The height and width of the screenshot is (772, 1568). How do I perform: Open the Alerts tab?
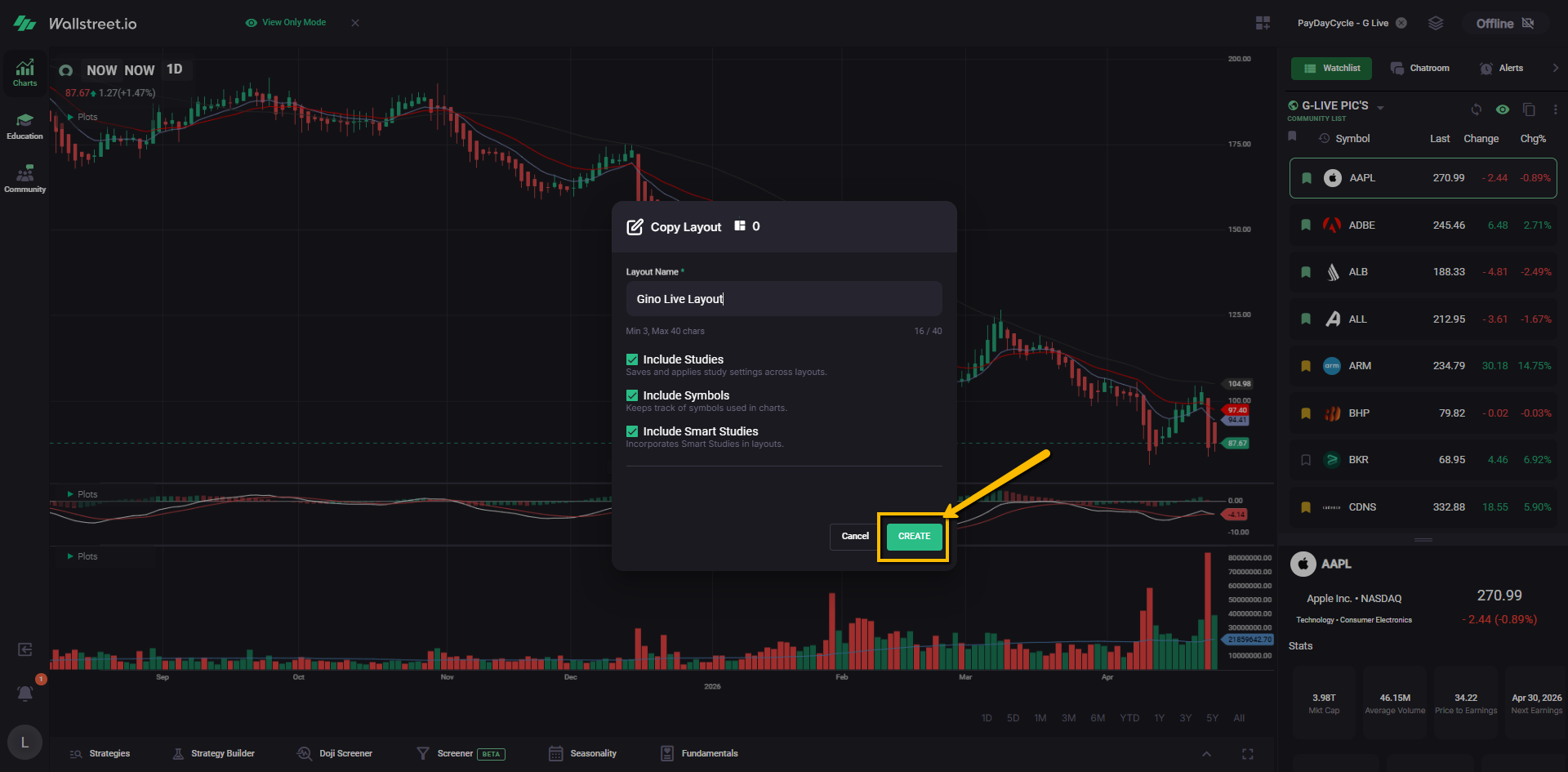pyautogui.click(x=1502, y=69)
